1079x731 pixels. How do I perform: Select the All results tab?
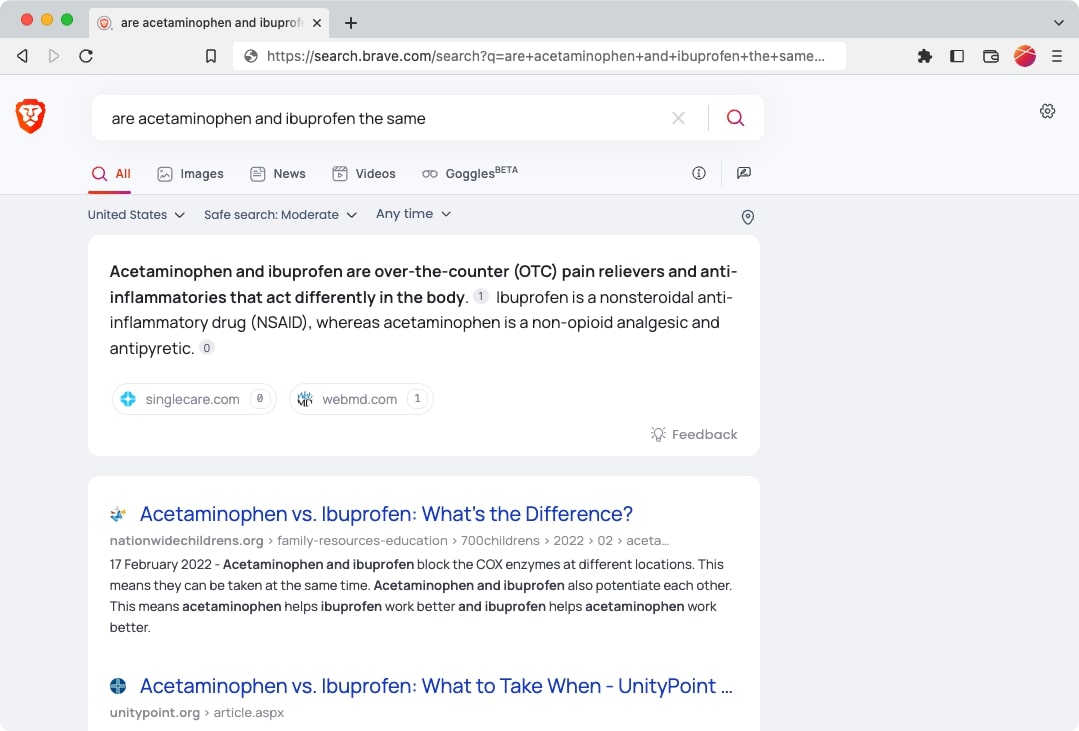[111, 174]
